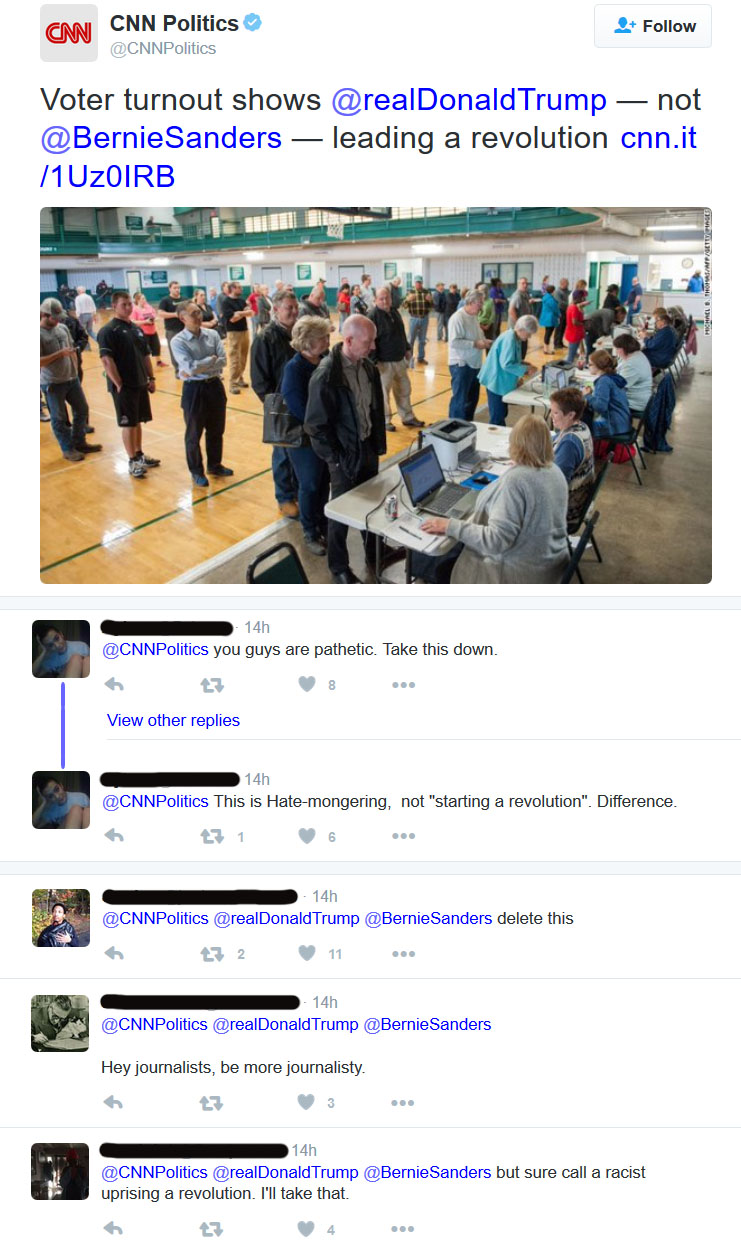Retweet the "you guys are pathetic" tweet
Viewport: 741px width, 1249px height.
point(212,685)
